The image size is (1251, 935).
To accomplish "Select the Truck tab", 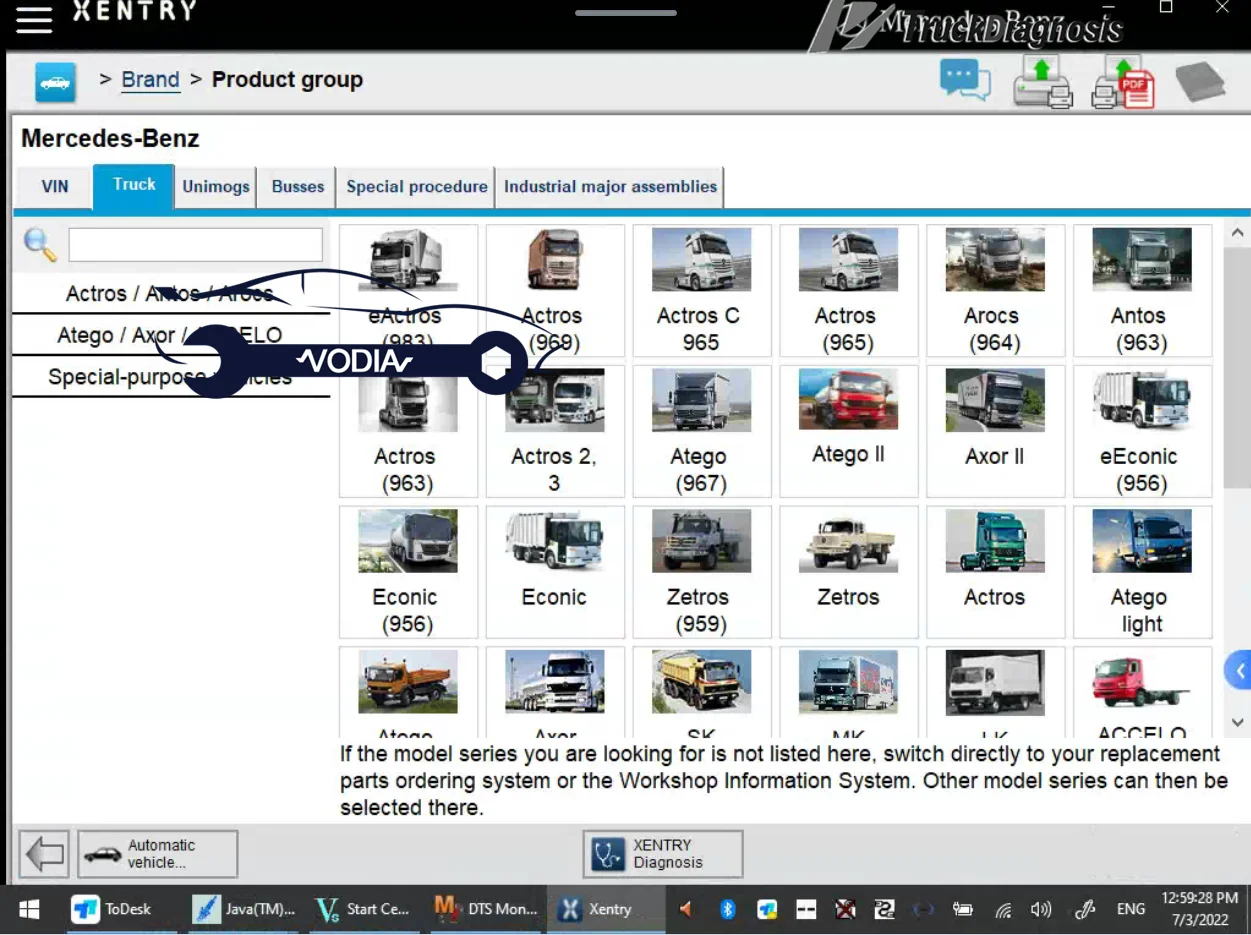I will (134, 185).
